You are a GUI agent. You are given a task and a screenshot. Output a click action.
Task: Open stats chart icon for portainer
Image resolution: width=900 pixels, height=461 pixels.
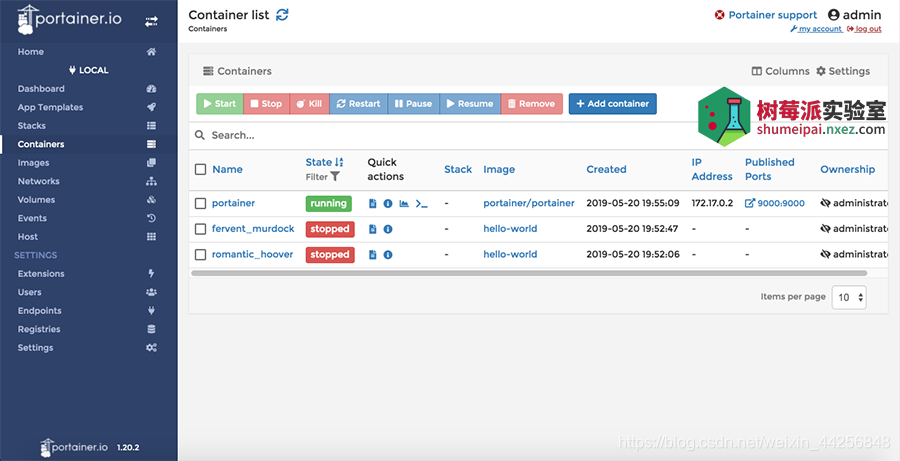[404, 204]
